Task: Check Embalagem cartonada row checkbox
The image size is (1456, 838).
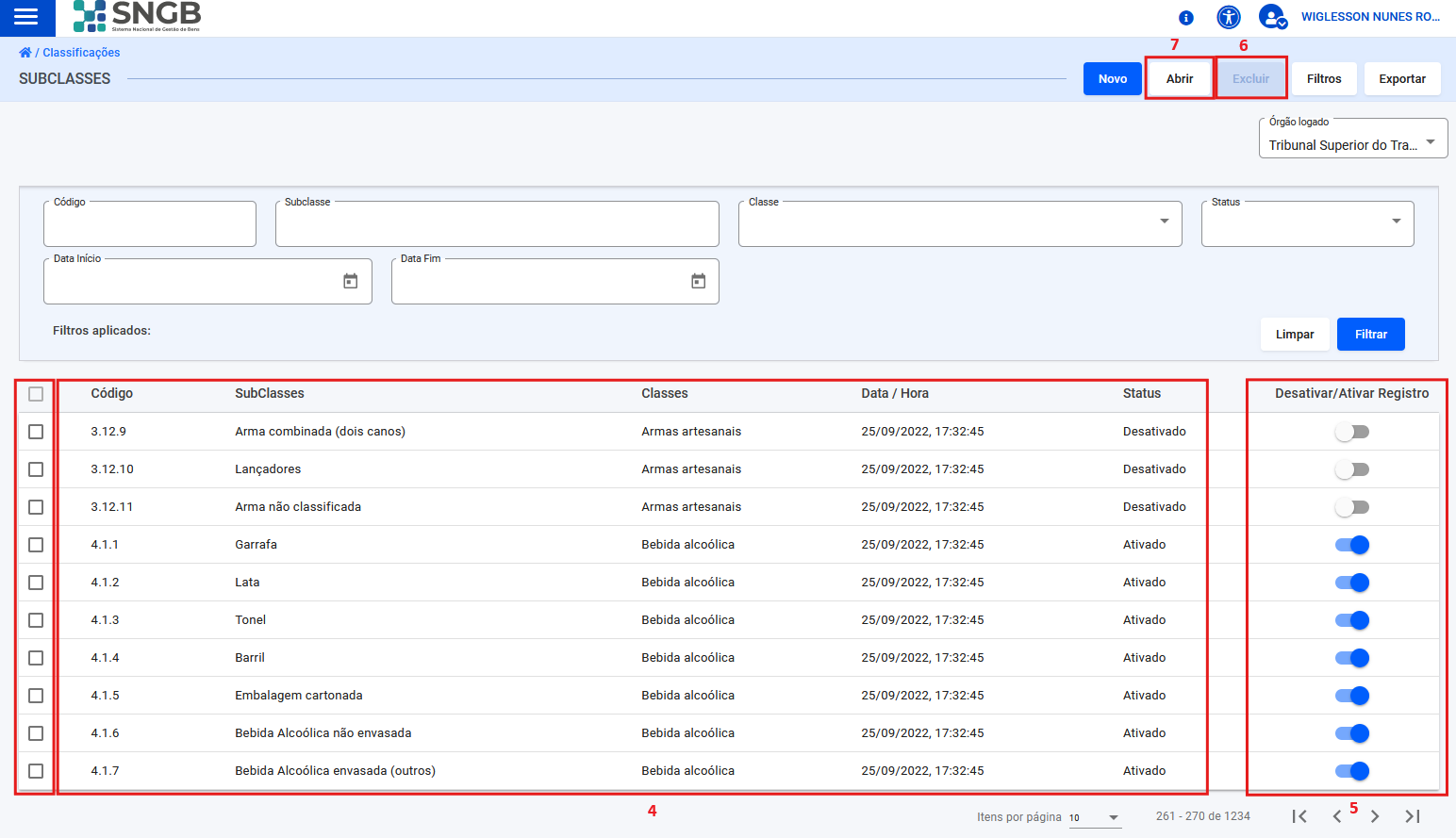Action: pos(36,696)
